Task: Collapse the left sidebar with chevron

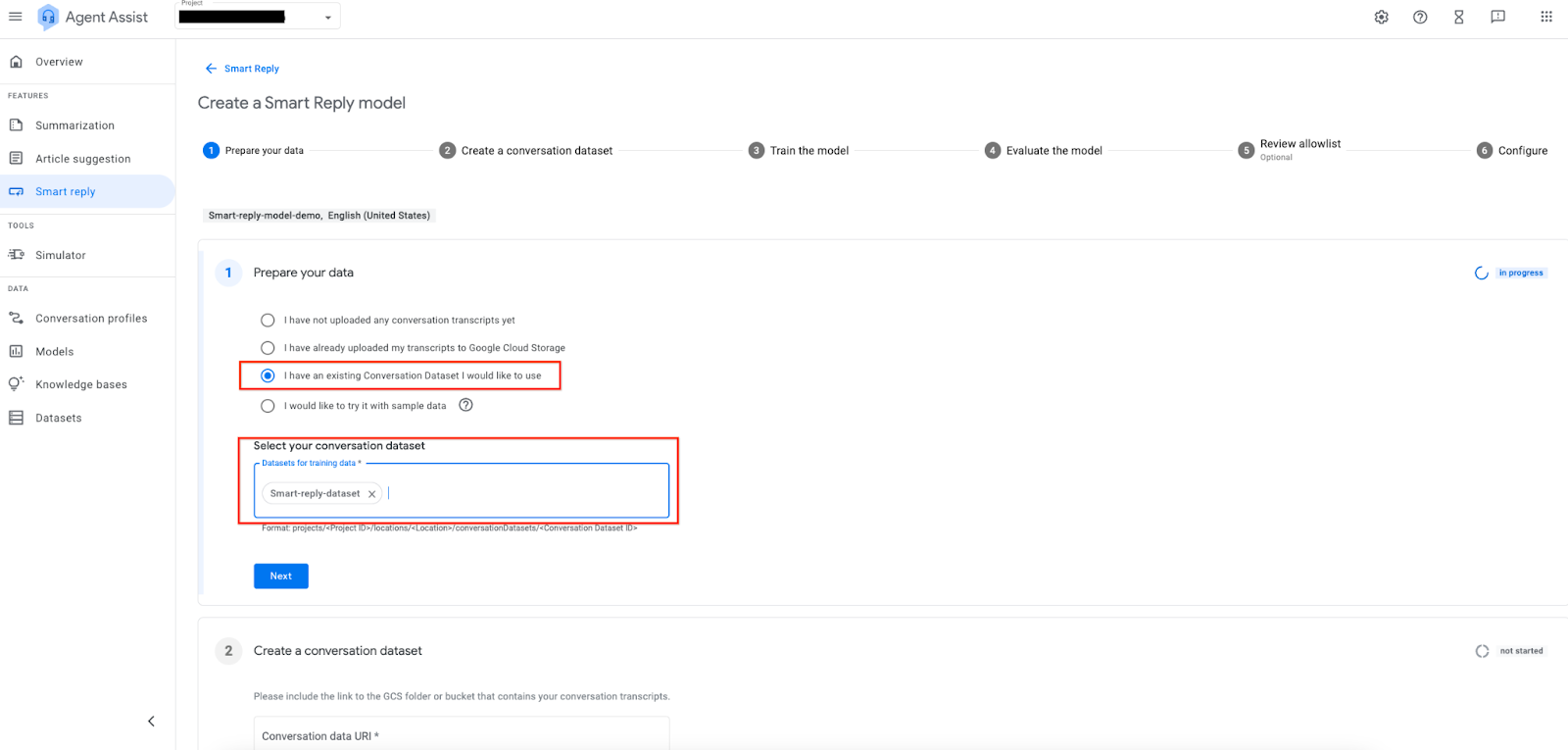Action: click(151, 722)
